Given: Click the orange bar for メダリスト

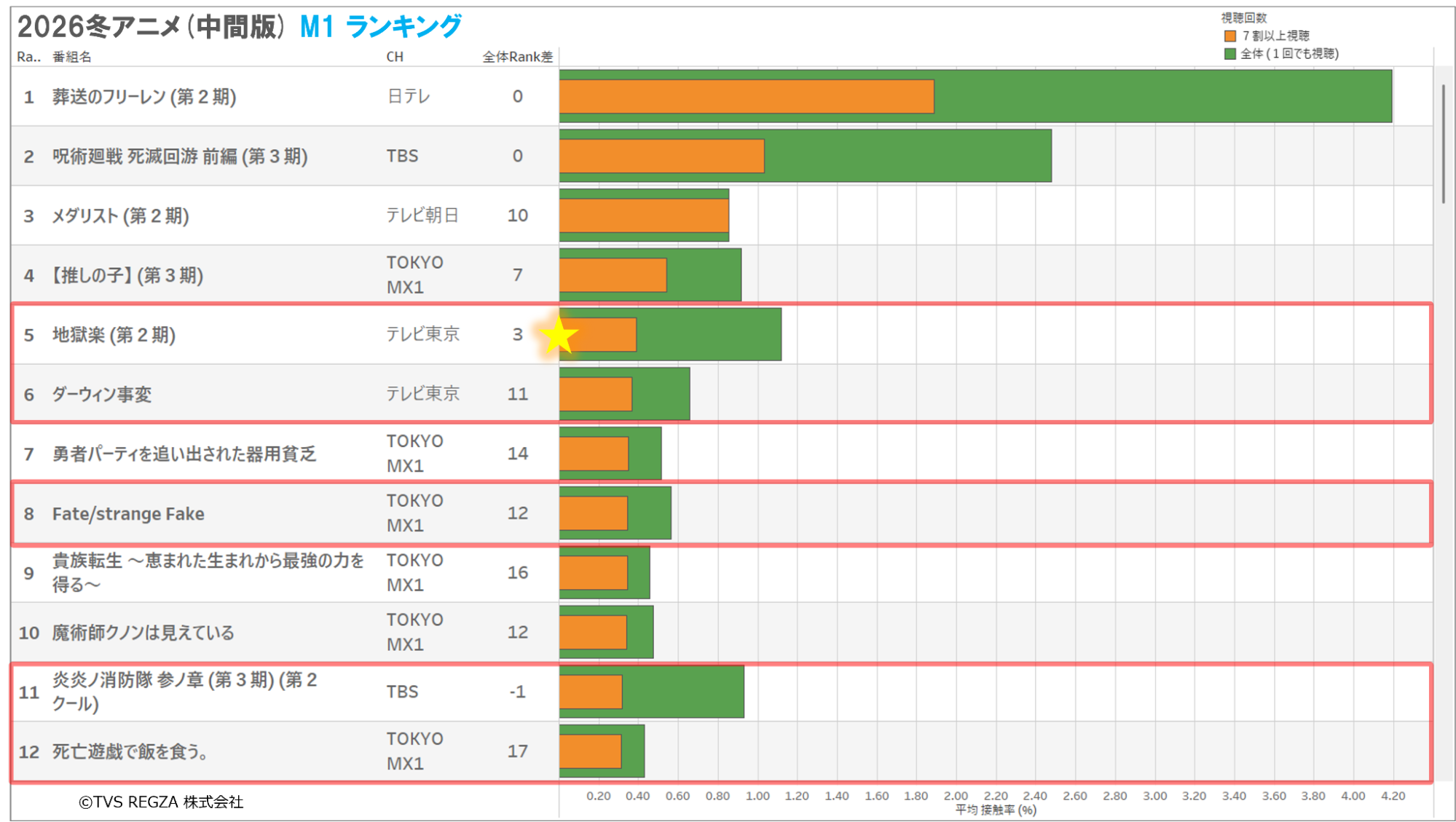Looking at the screenshot, I should click(644, 216).
